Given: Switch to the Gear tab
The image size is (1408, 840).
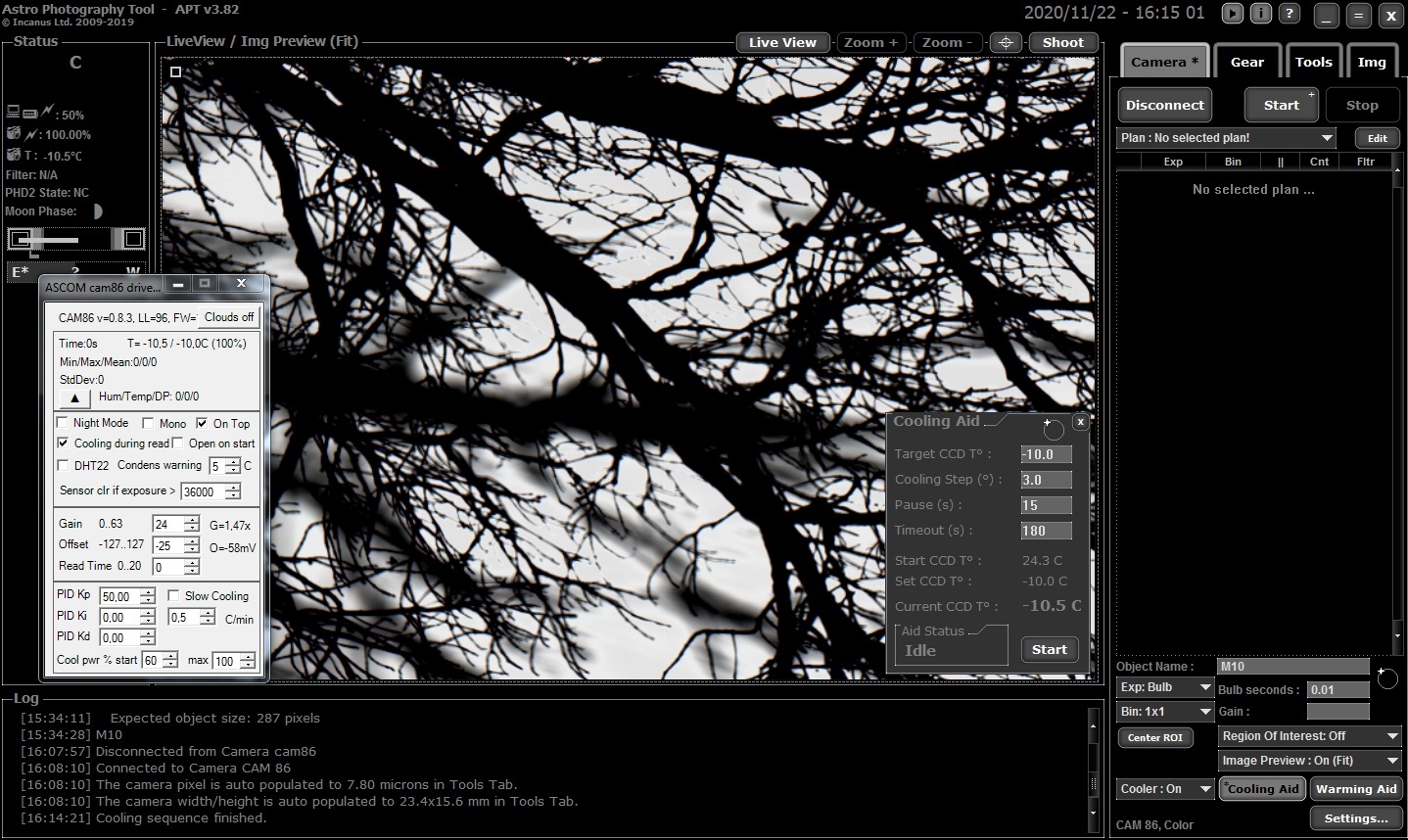Looking at the screenshot, I should tap(1246, 62).
